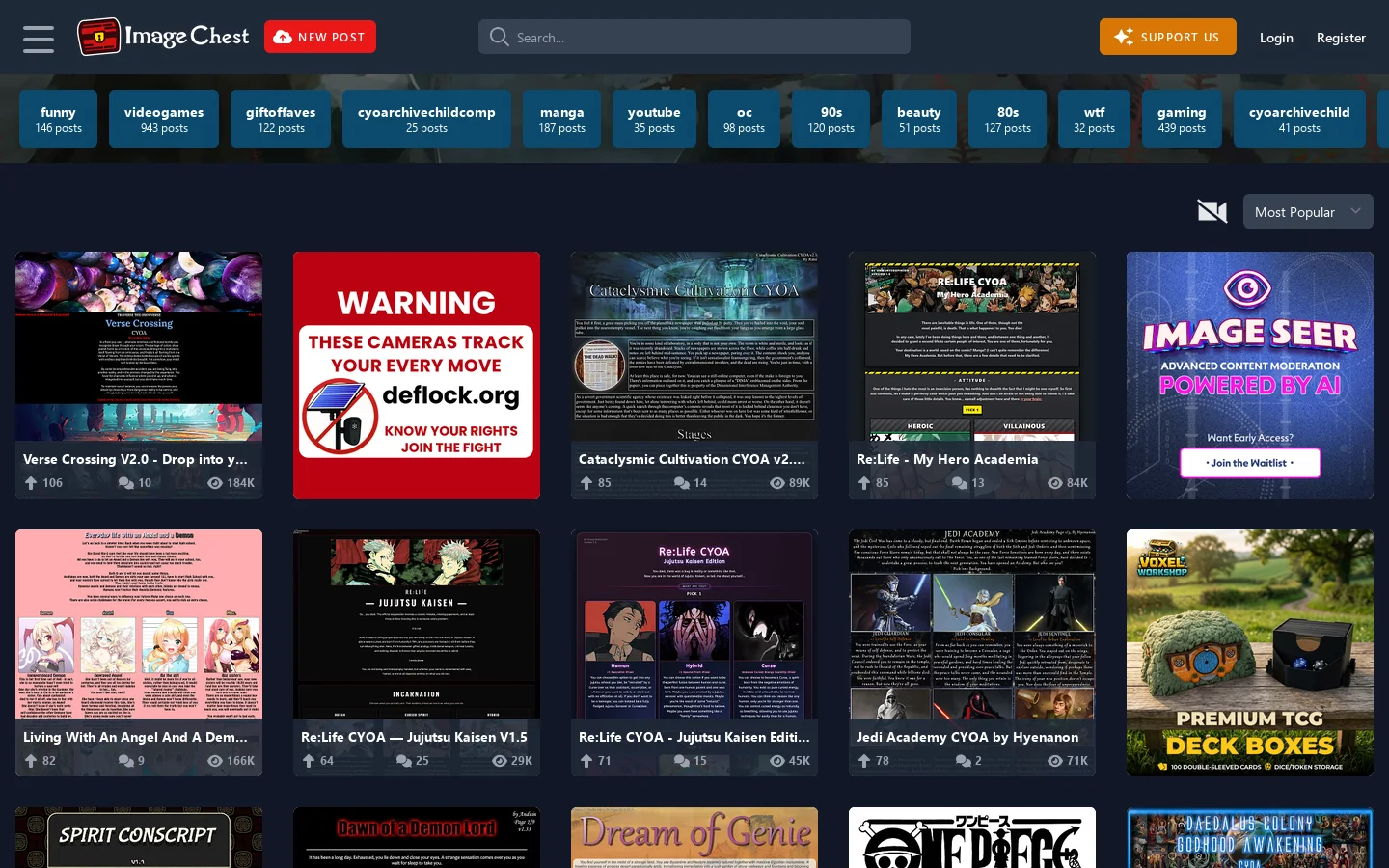Open the Most Popular sort dropdown
Image resolution: width=1389 pixels, height=868 pixels.
coord(1307,211)
